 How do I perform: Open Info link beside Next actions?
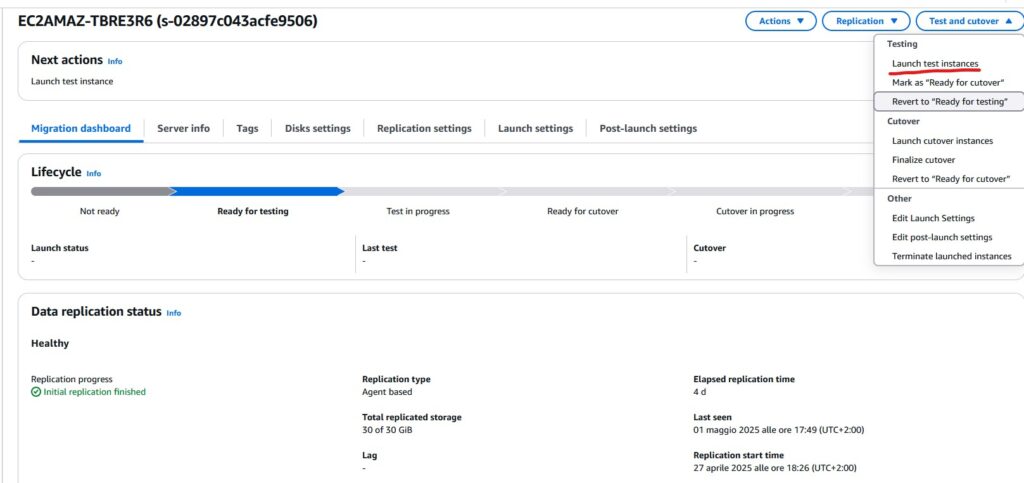pyautogui.click(x=115, y=61)
